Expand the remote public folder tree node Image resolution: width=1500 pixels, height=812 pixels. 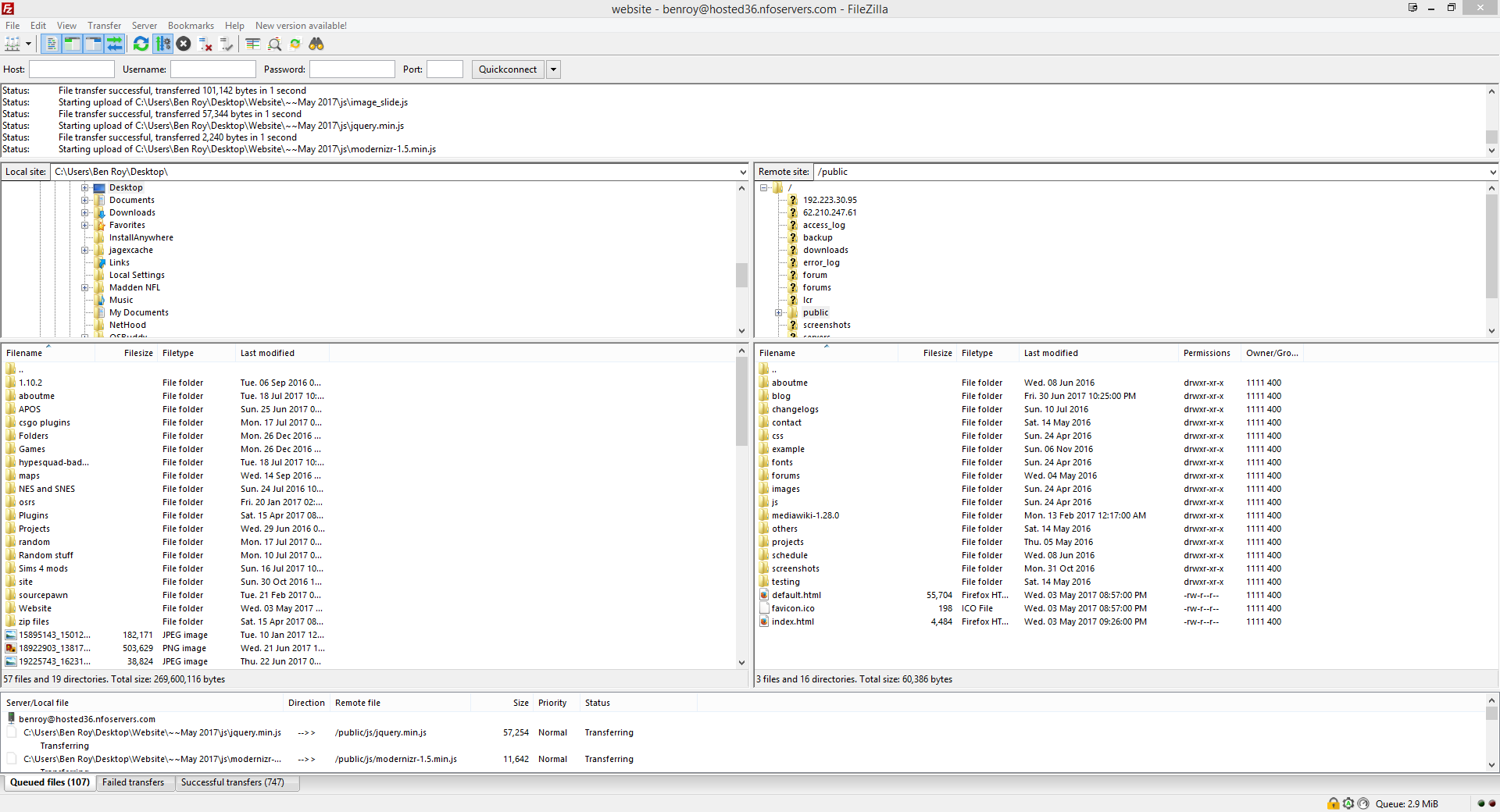point(778,313)
